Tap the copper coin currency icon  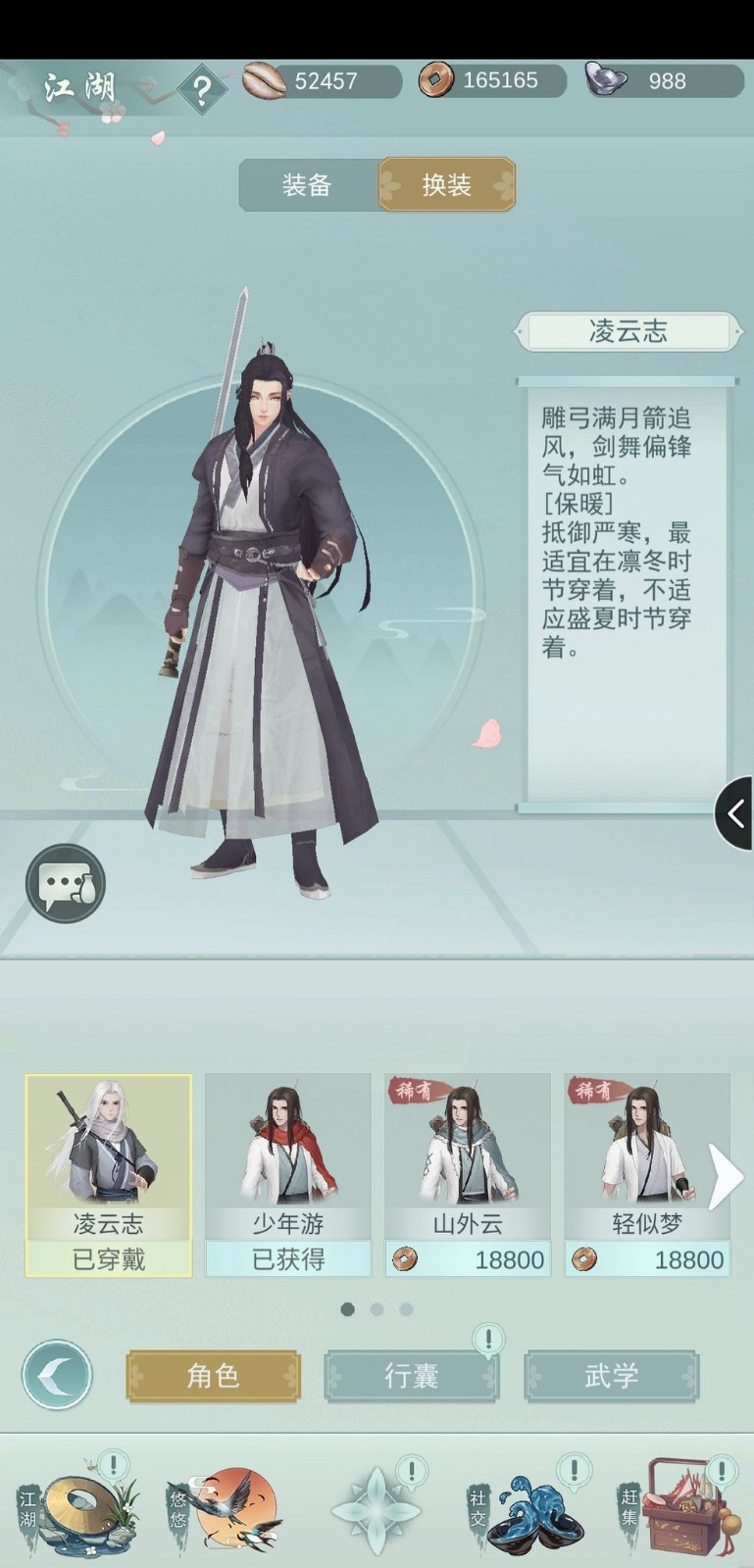pos(436,79)
